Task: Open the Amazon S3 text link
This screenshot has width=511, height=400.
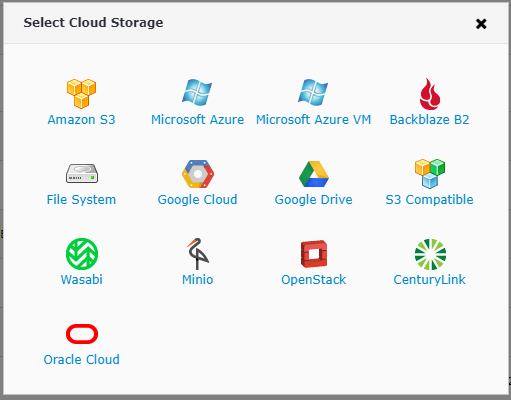Action: point(81,119)
